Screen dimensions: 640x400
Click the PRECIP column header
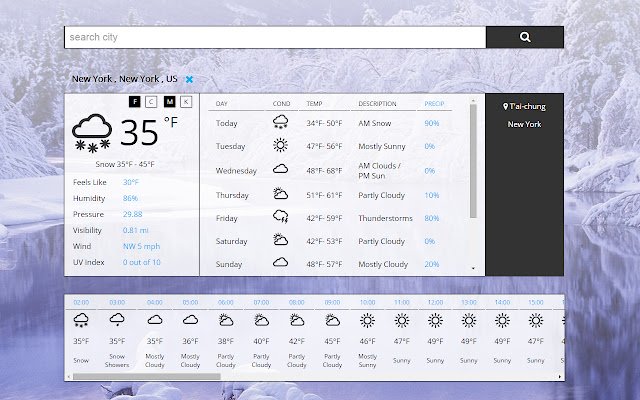(434, 104)
